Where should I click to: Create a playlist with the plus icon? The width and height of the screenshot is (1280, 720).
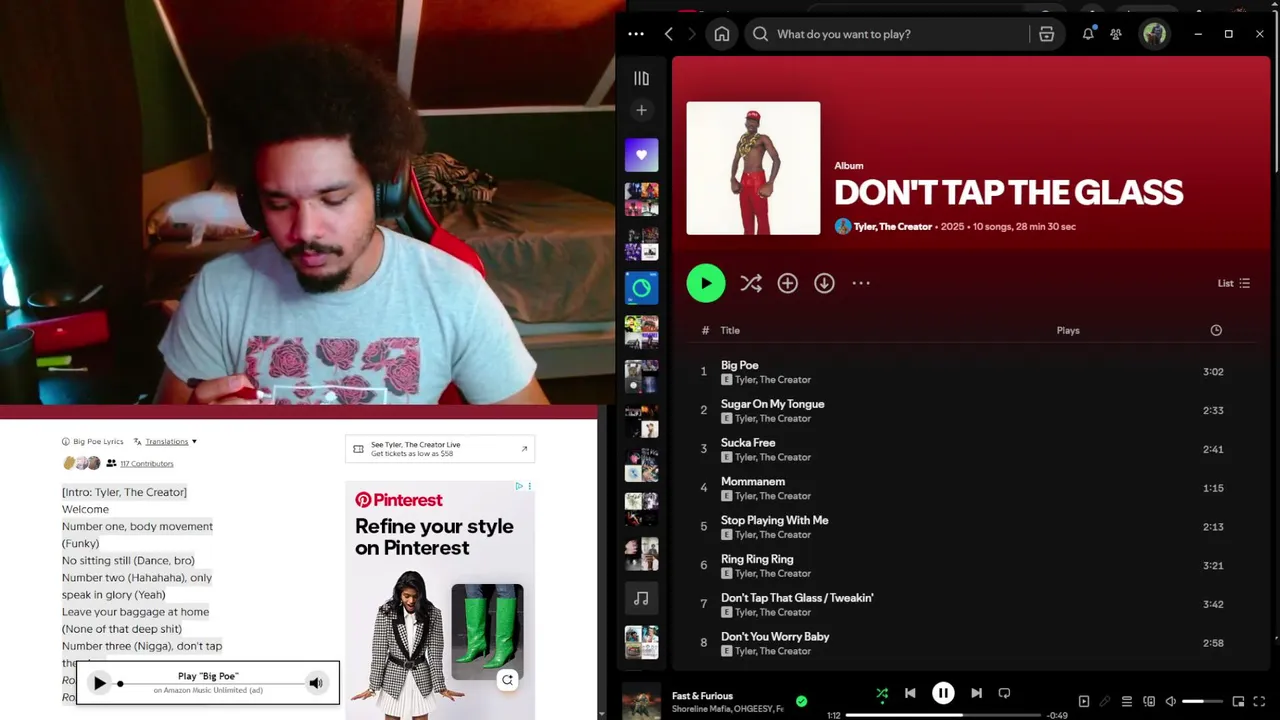click(641, 110)
